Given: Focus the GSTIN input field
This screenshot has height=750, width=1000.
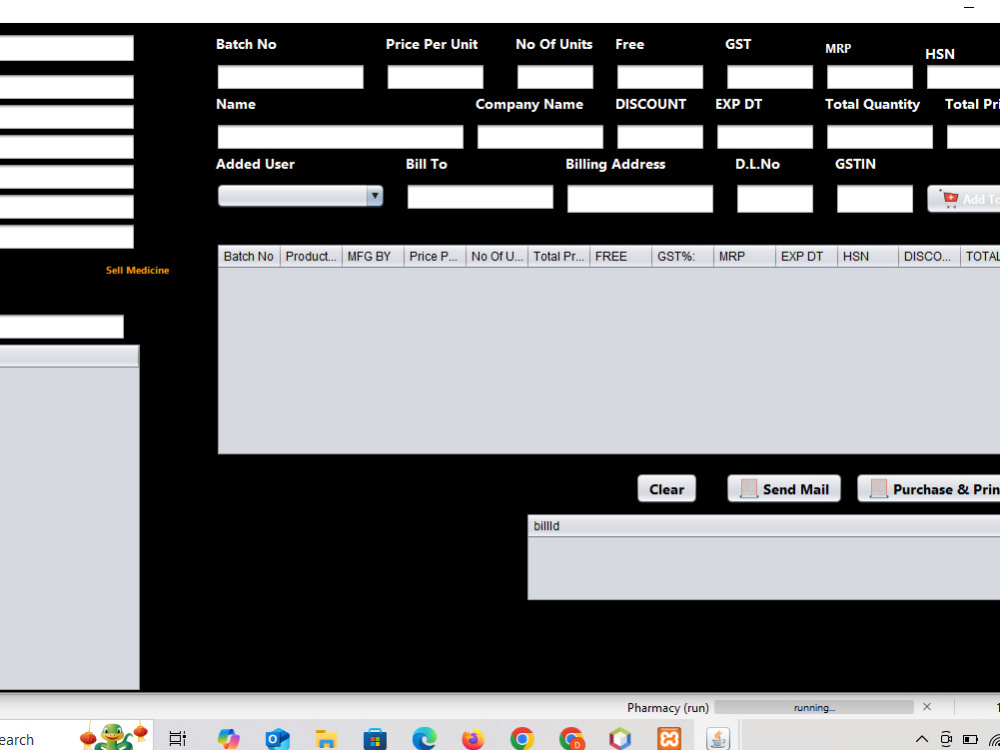Looking at the screenshot, I should tap(874, 199).
